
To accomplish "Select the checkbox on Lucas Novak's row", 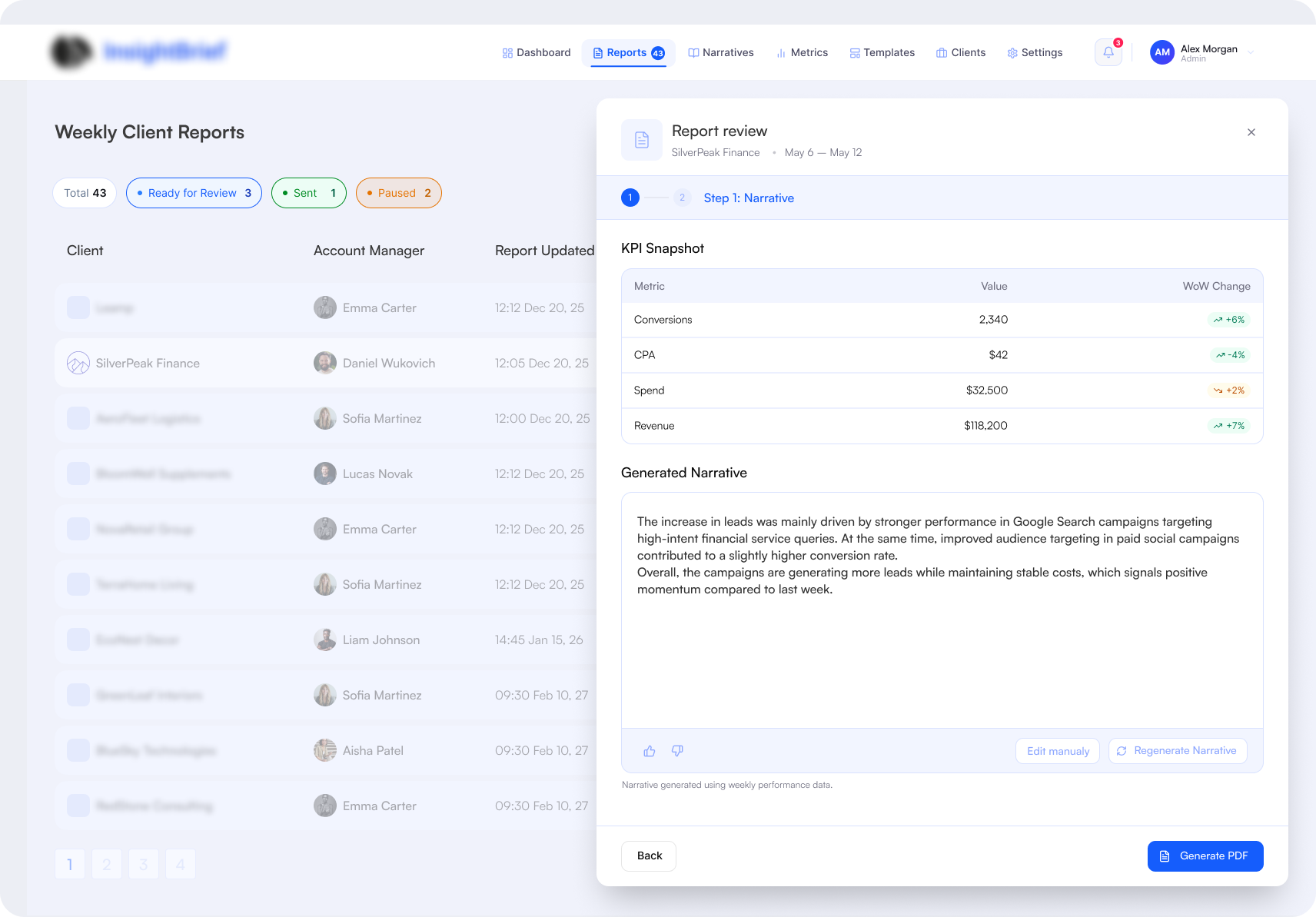I will (78, 473).
